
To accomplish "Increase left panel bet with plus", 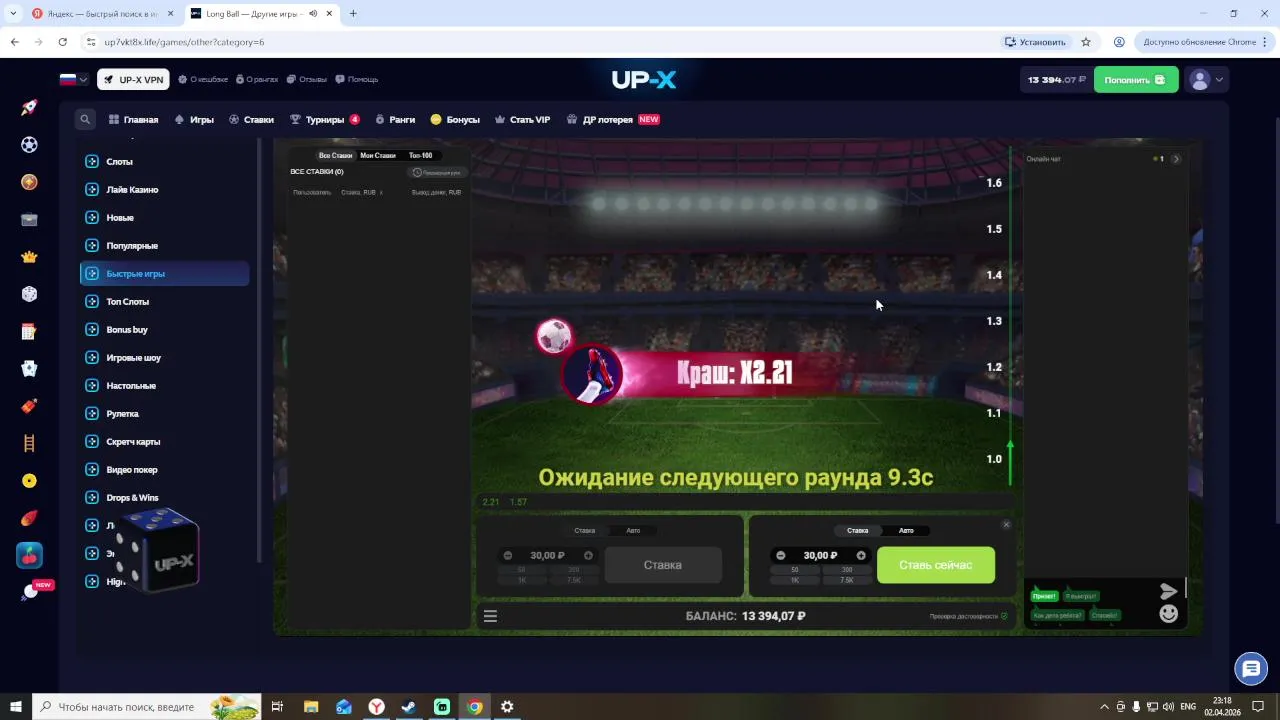I will [x=588, y=555].
